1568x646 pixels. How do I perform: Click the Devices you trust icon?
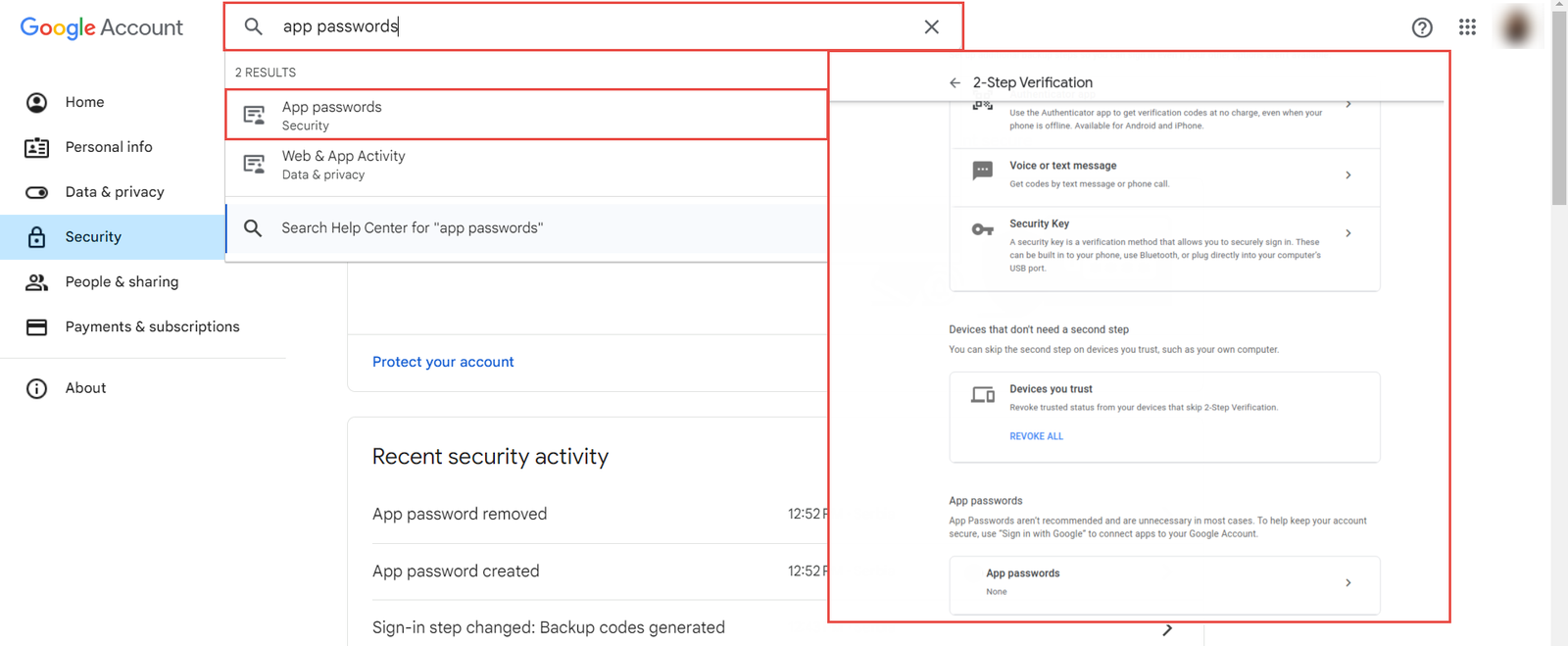982,394
